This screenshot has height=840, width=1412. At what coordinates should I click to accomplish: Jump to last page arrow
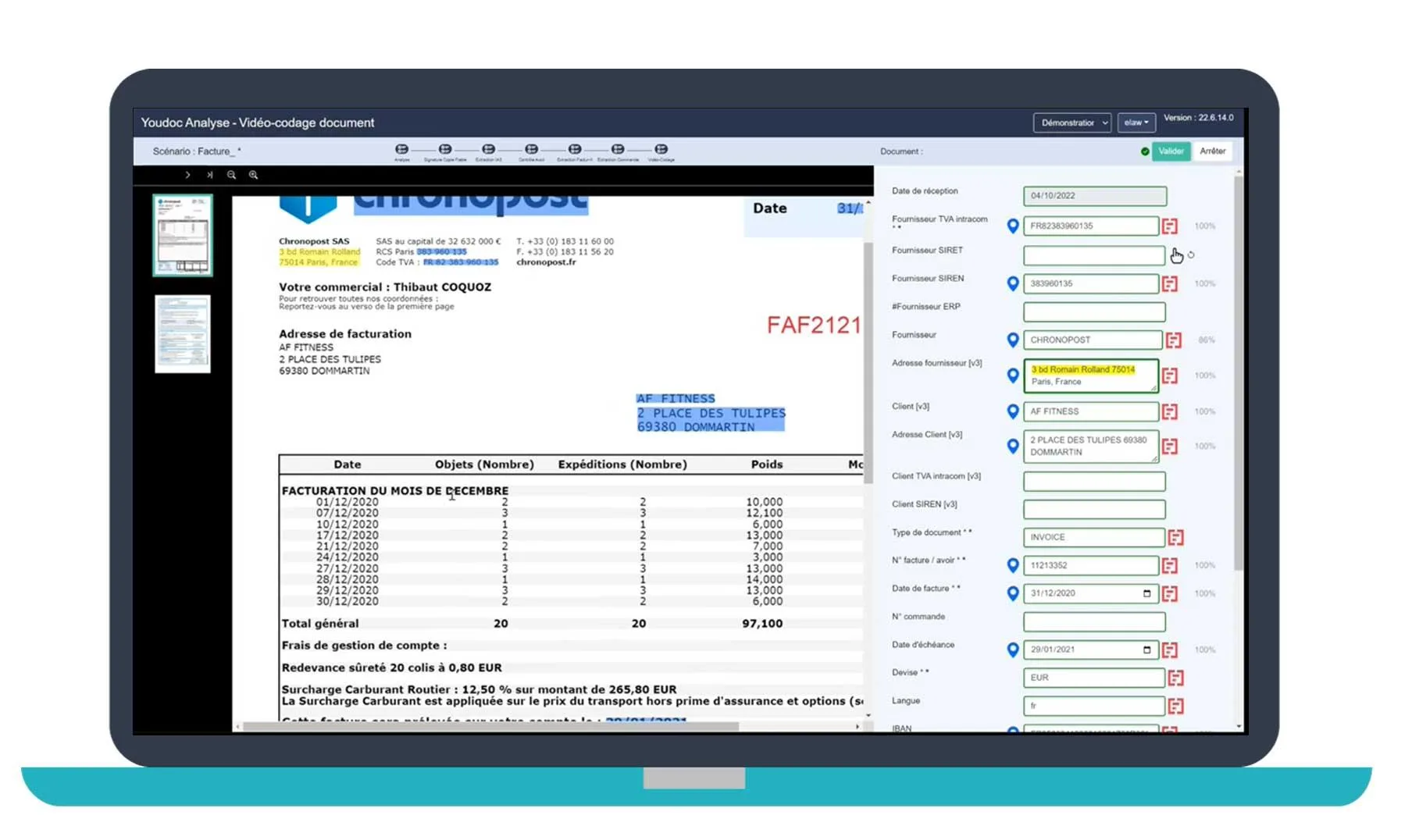pos(209,175)
